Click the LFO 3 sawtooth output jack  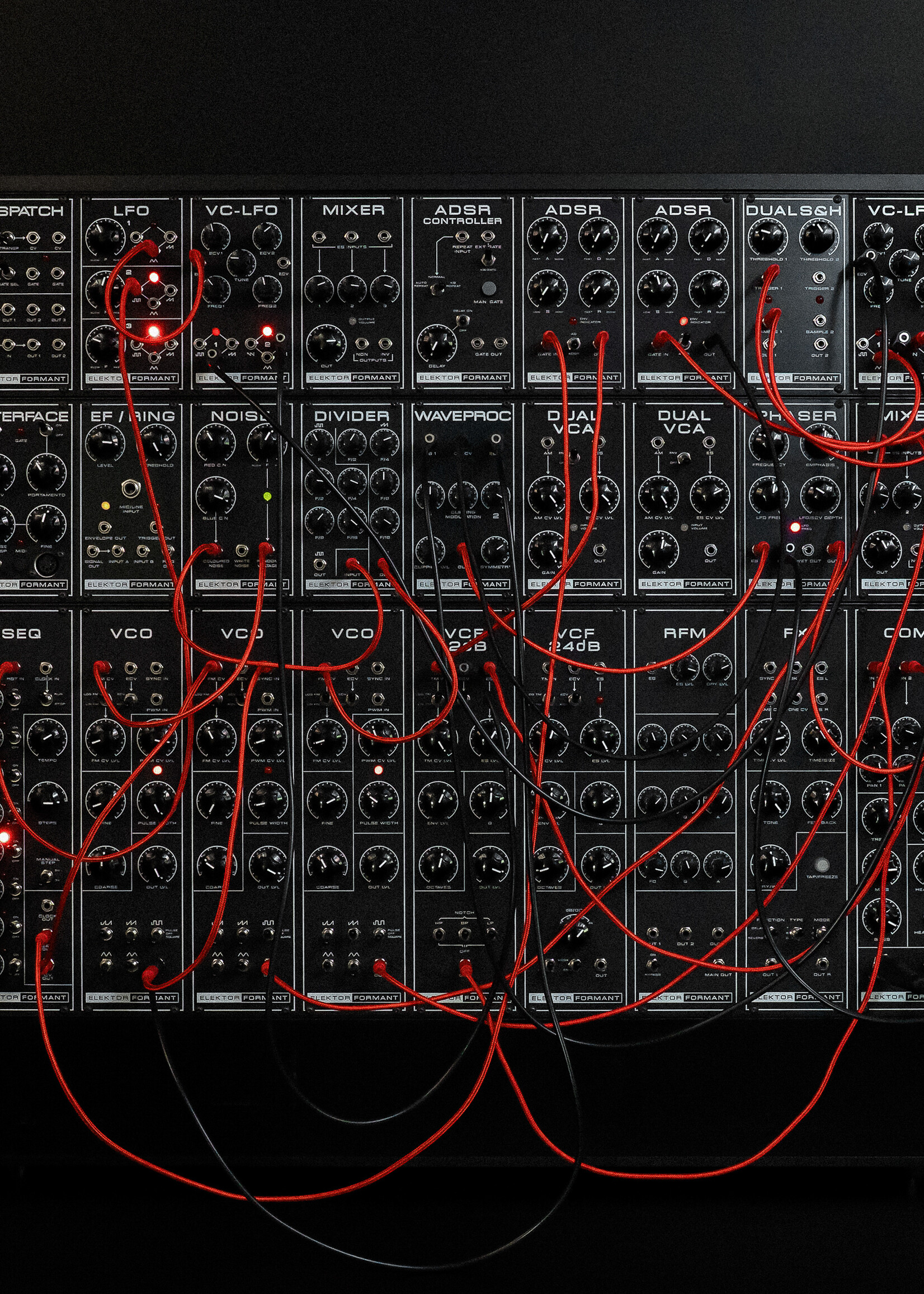pos(171,344)
